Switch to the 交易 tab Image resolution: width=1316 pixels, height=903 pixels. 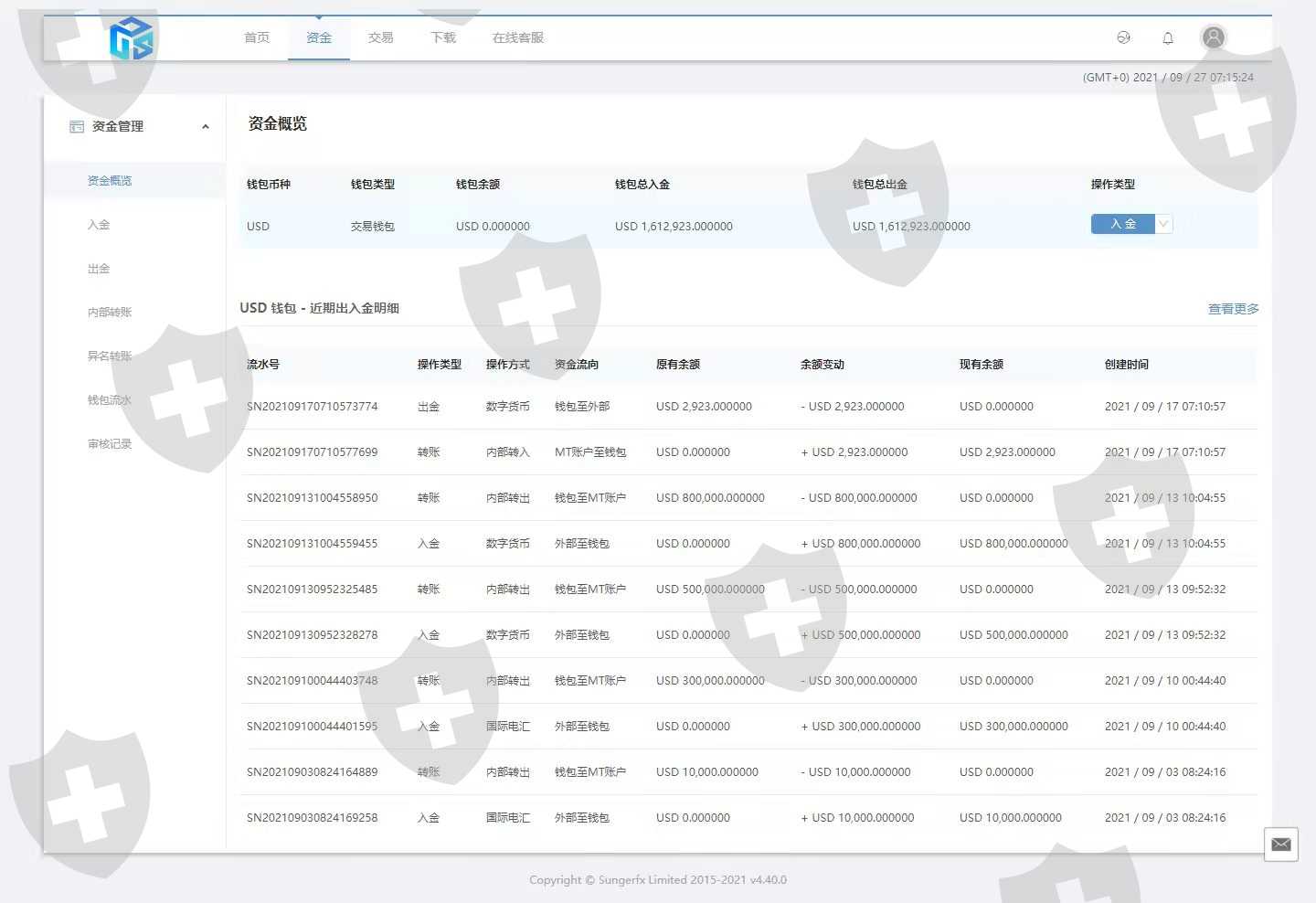click(x=381, y=37)
